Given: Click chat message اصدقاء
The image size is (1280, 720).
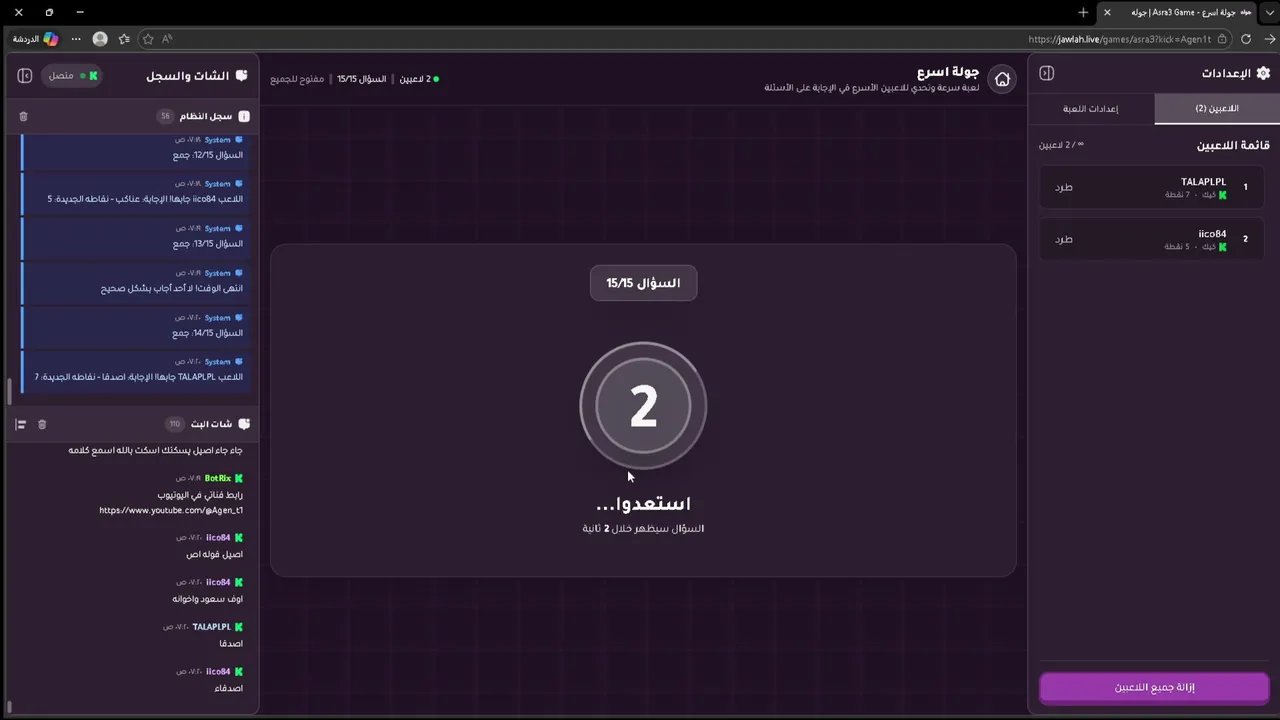Looking at the screenshot, I should (x=228, y=688).
